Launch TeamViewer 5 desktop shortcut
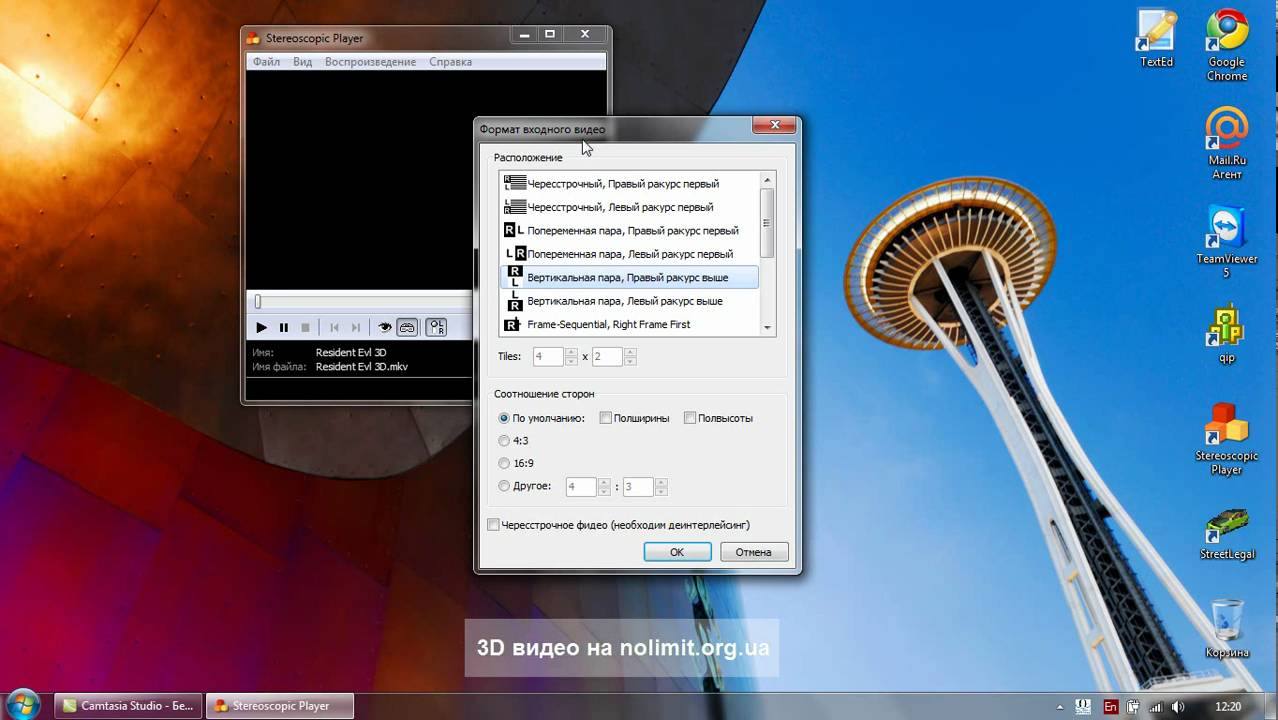Image resolution: width=1278 pixels, height=720 pixels. tap(1227, 242)
